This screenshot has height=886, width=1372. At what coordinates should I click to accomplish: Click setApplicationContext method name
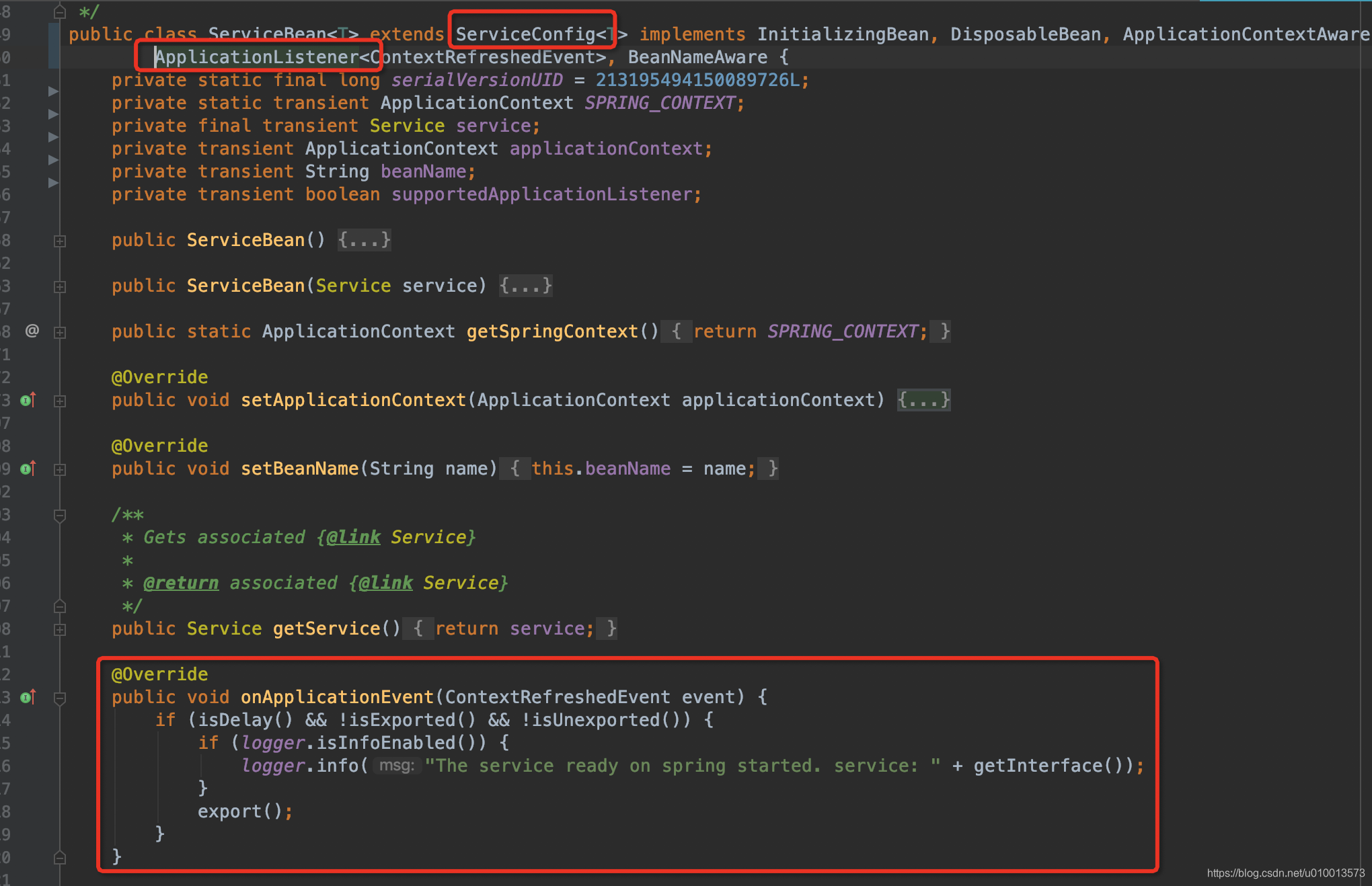(354, 400)
